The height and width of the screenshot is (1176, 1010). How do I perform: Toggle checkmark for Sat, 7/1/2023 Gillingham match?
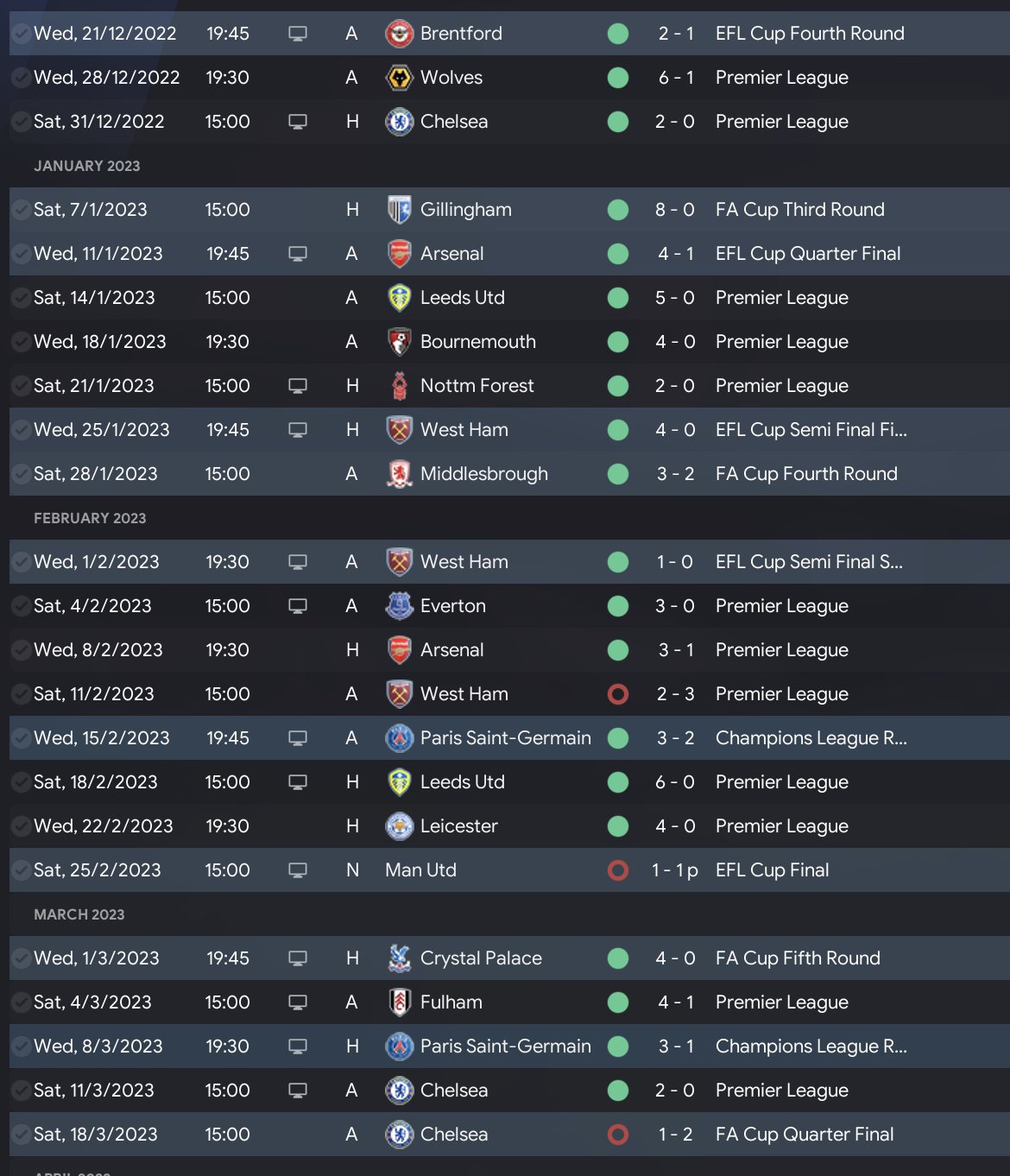click(x=21, y=210)
